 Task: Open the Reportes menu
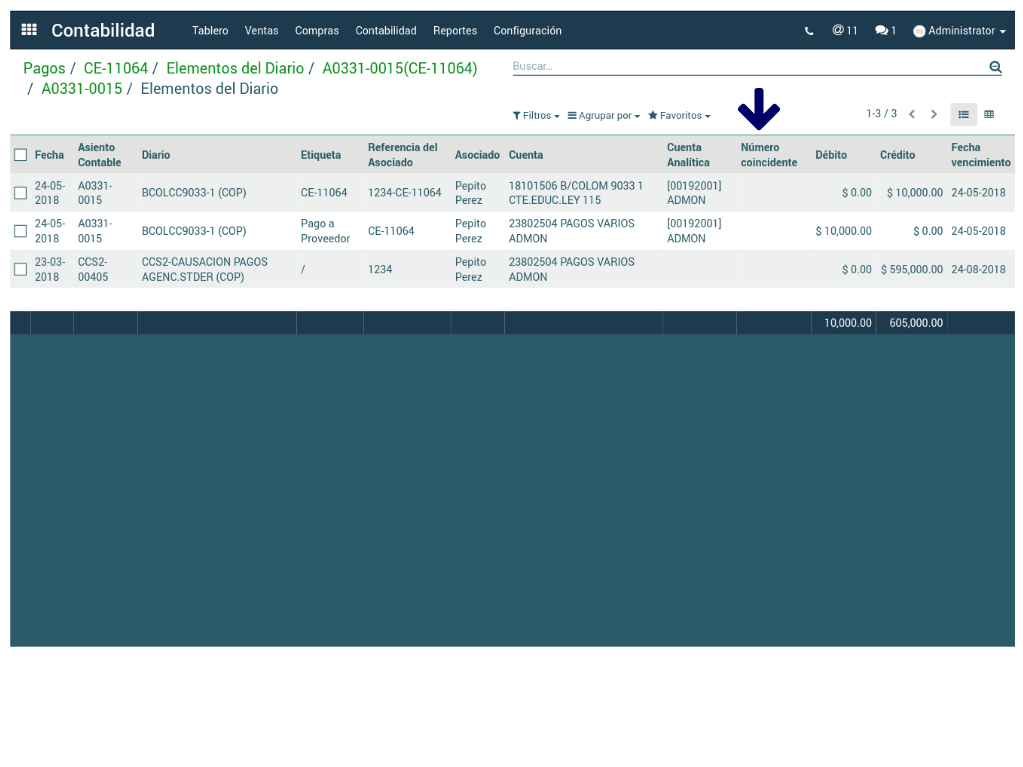[x=455, y=31]
